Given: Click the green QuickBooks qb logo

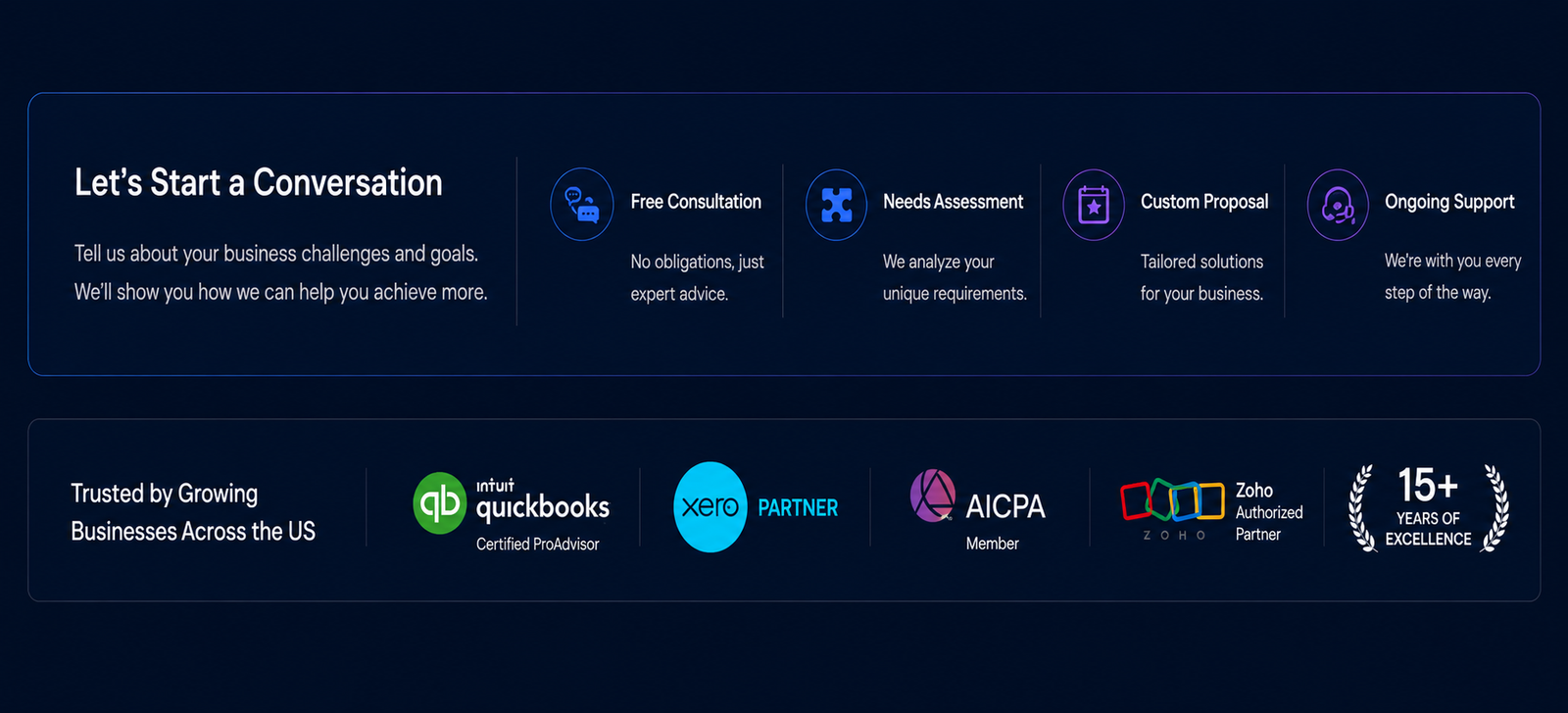Looking at the screenshot, I should (x=439, y=503).
